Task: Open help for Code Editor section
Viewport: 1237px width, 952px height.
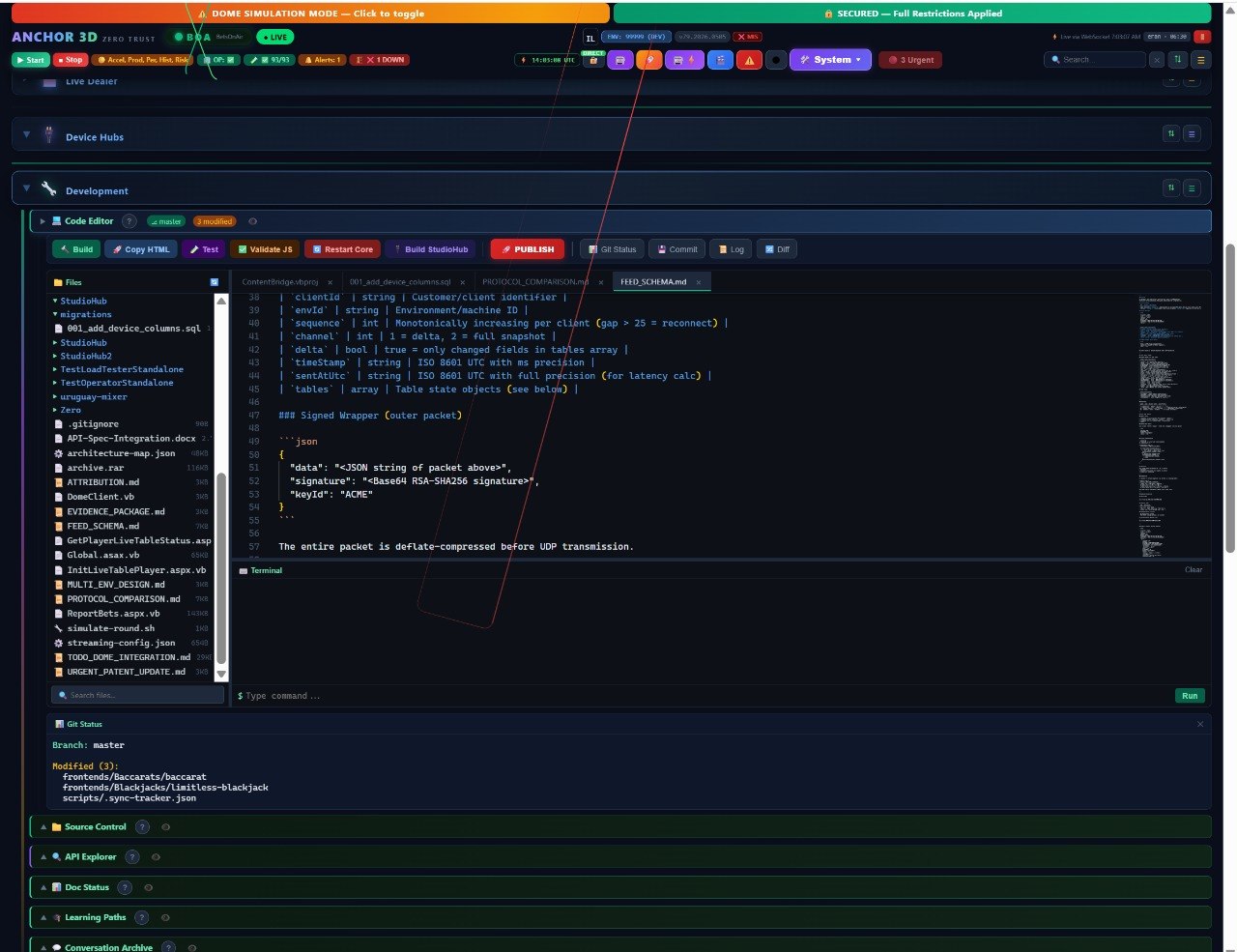Action: 129,221
